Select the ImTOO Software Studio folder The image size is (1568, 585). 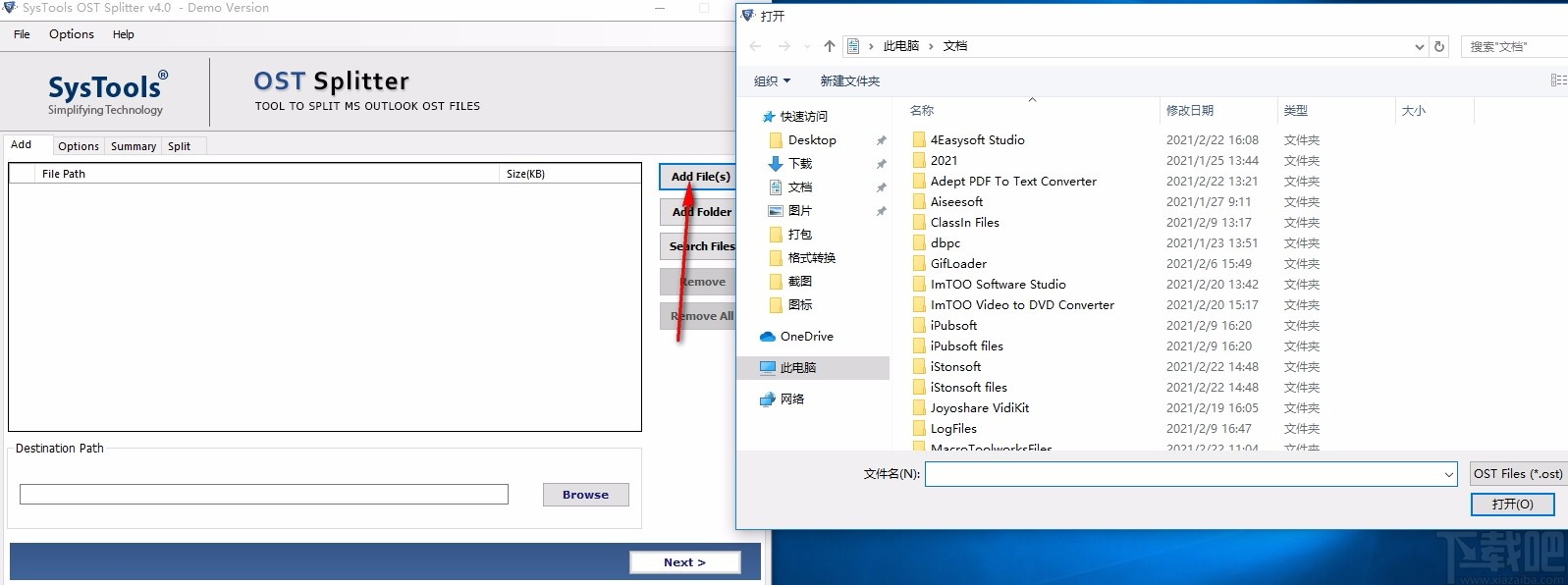[998, 285]
